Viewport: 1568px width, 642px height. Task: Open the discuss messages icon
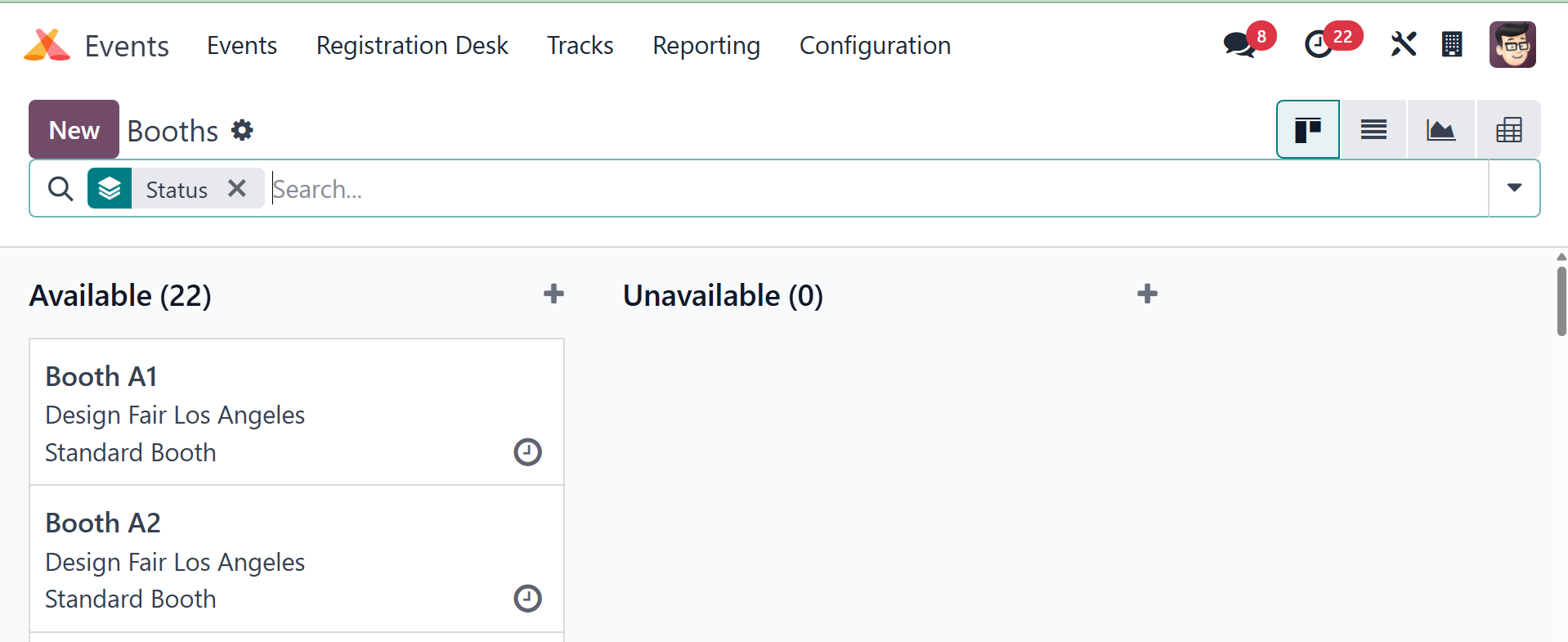[x=1239, y=44]
